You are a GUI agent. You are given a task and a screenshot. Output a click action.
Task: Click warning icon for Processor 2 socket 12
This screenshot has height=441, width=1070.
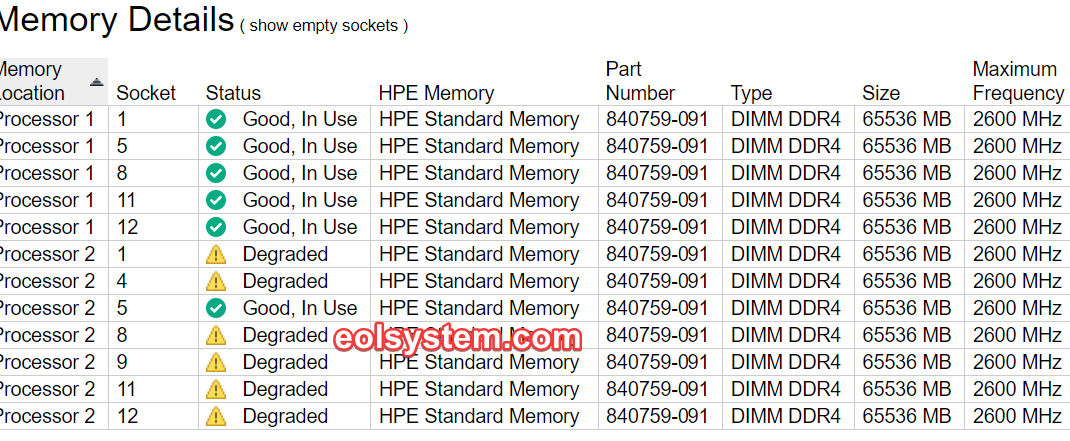(x=216, y=416)
